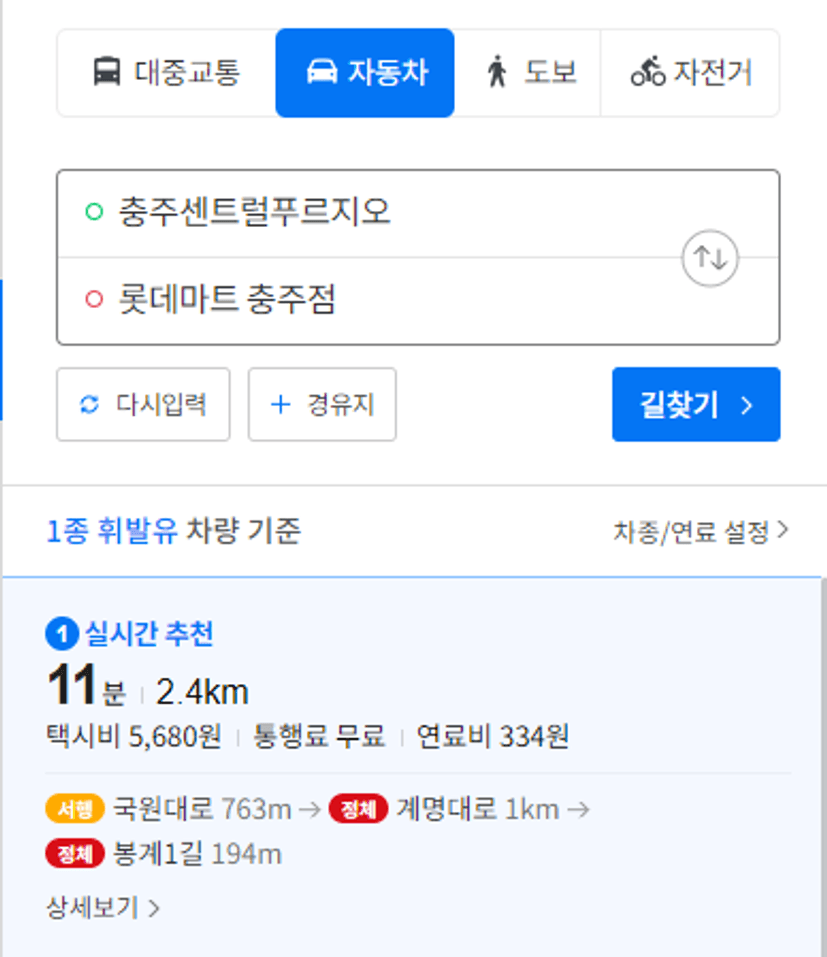
Task: Open 상세보기 route details
Action: (103, 908)
